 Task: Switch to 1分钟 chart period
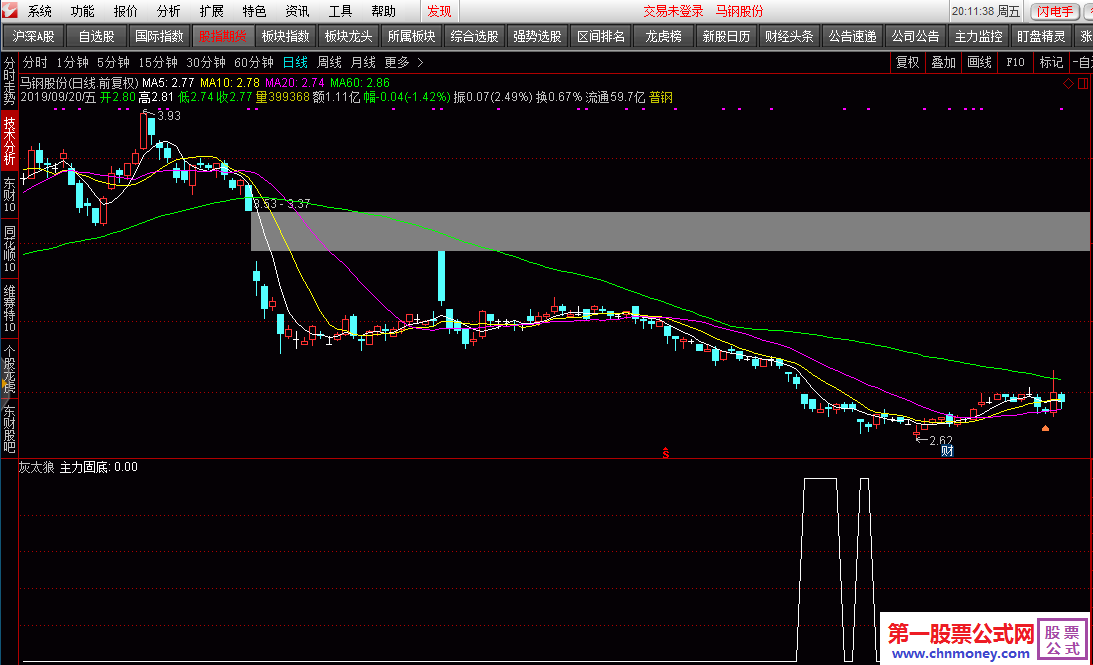(72, 62)
